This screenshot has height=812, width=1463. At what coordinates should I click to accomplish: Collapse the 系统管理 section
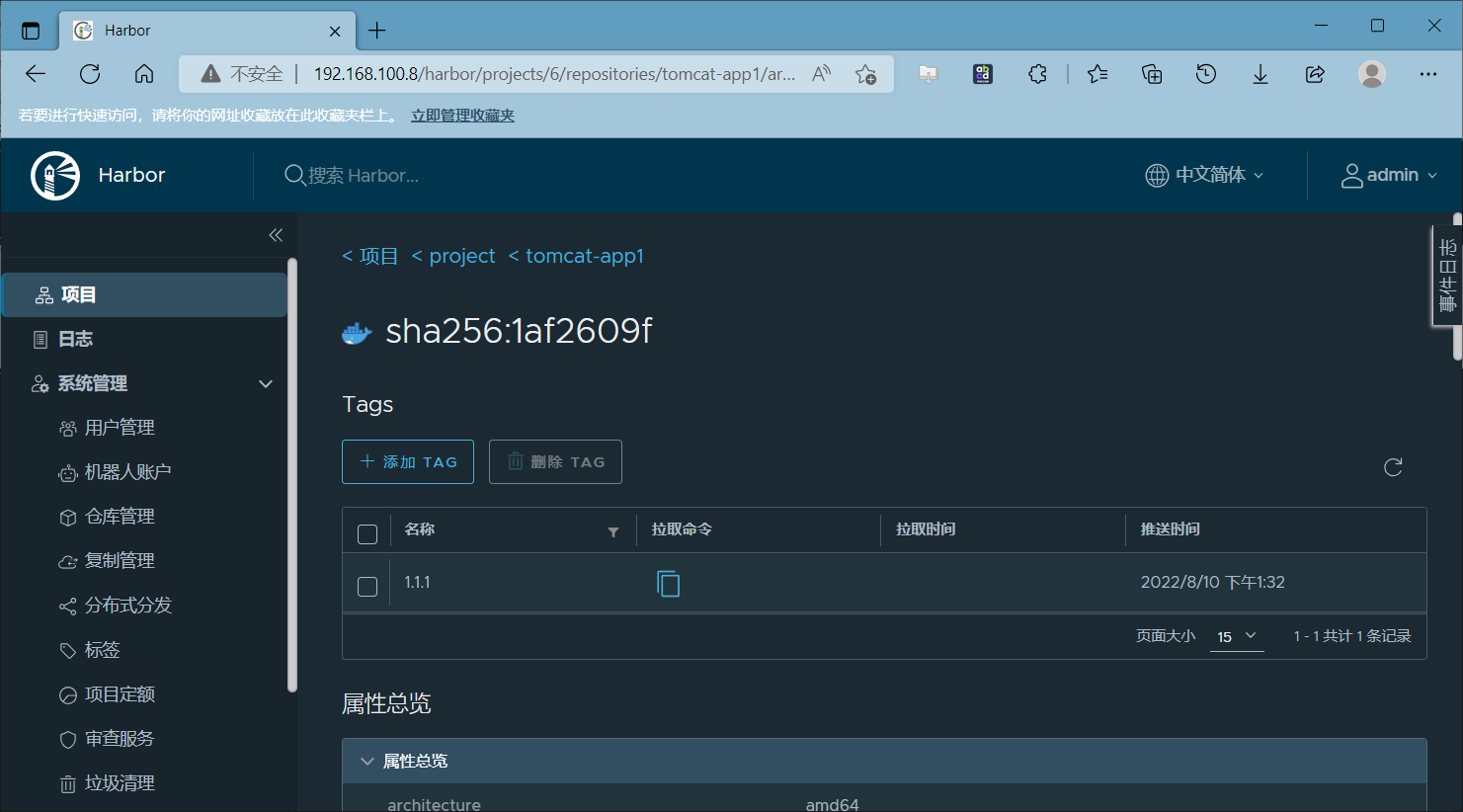tap(266, 383)
